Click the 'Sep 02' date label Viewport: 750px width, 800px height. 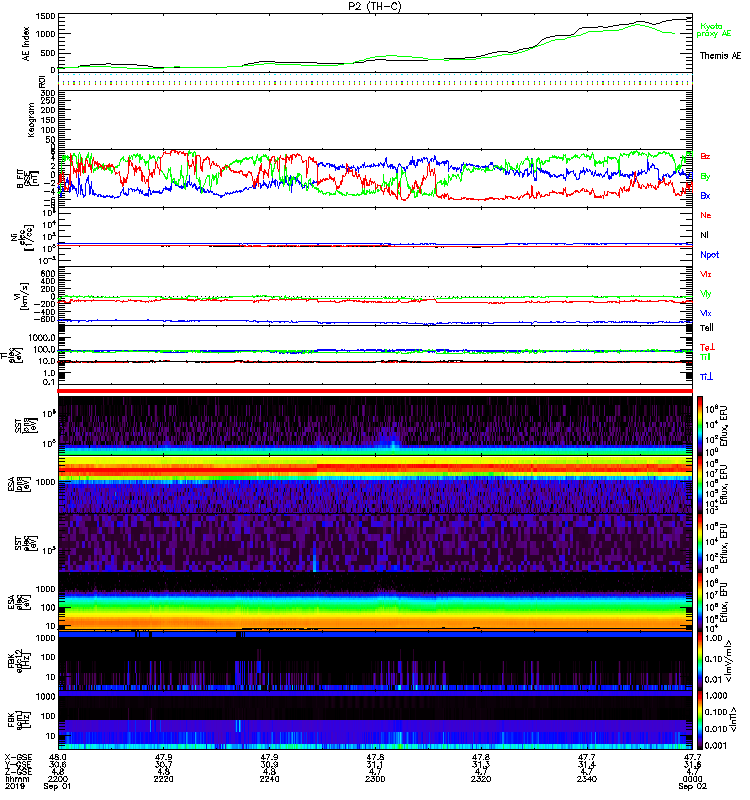(x=692, y=786)
